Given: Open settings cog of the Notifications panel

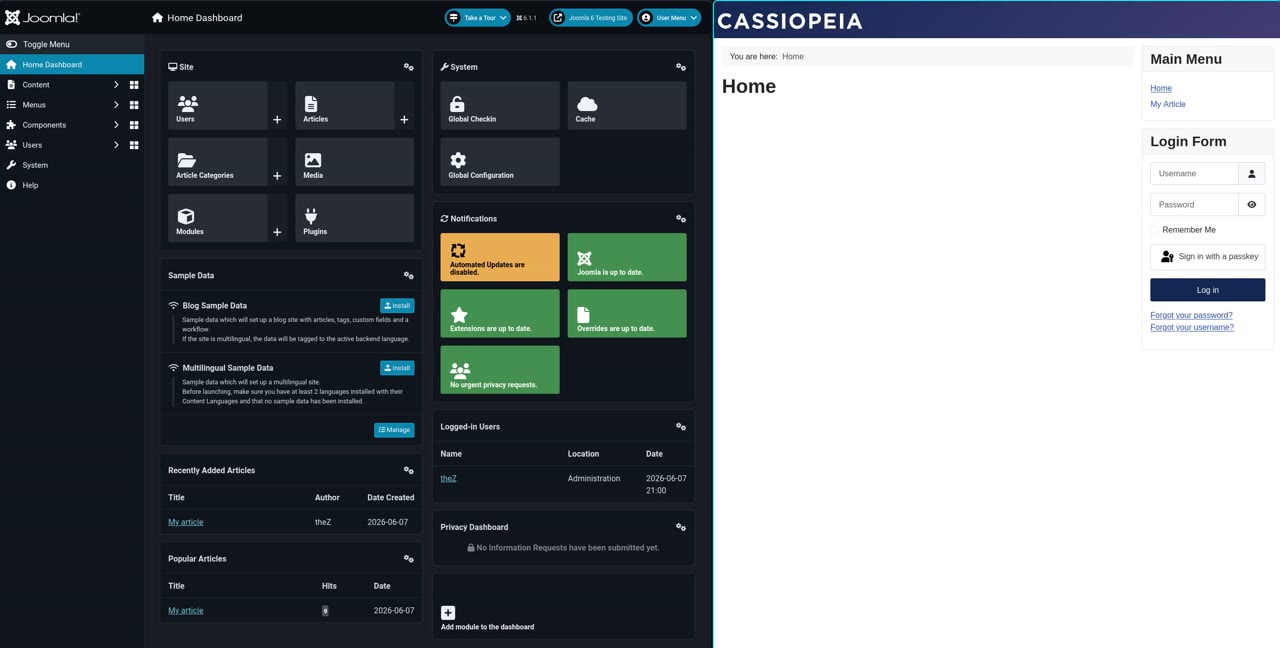Looking at the screenshot, I should [681, 219].
